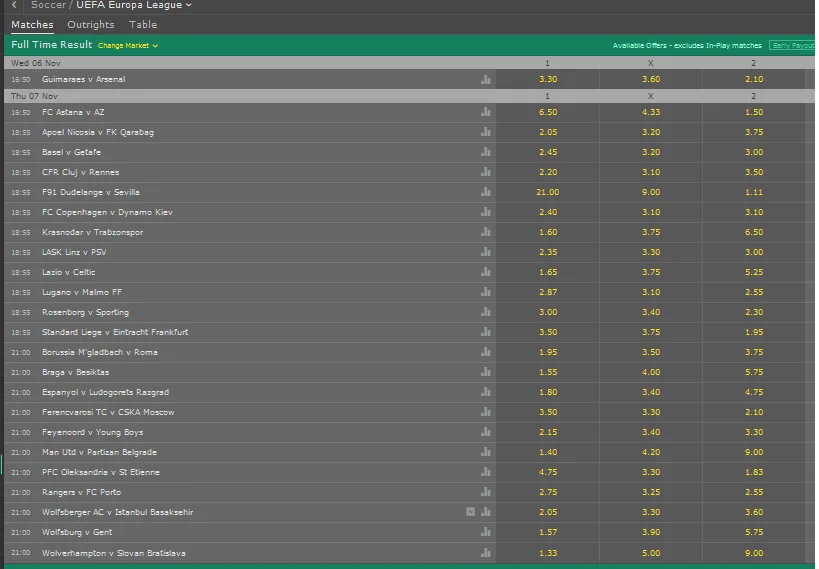819x569 pixels.
Task: Open stats icon for F91 Dudelange v Sevilla
Action: point(486,192)
